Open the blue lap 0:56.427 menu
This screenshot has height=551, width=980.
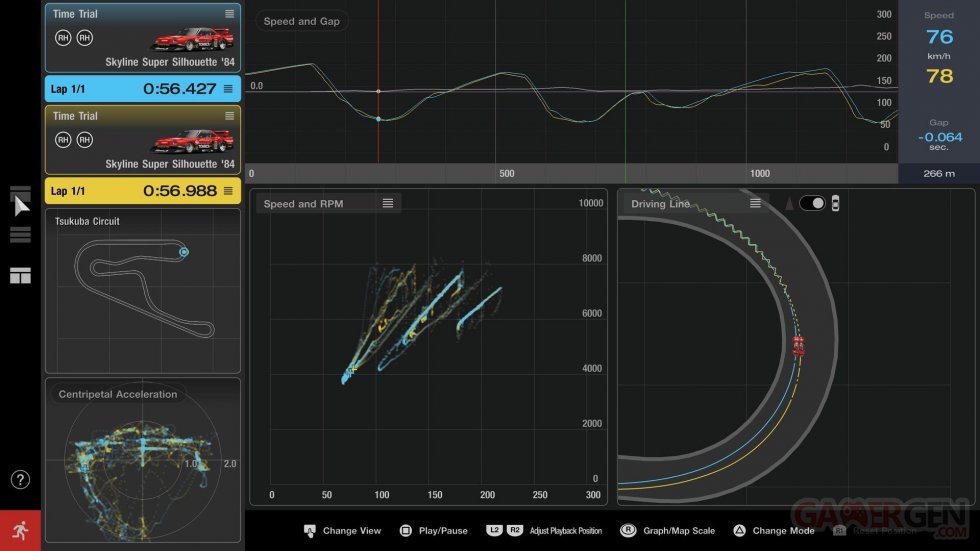pos(228,89)
